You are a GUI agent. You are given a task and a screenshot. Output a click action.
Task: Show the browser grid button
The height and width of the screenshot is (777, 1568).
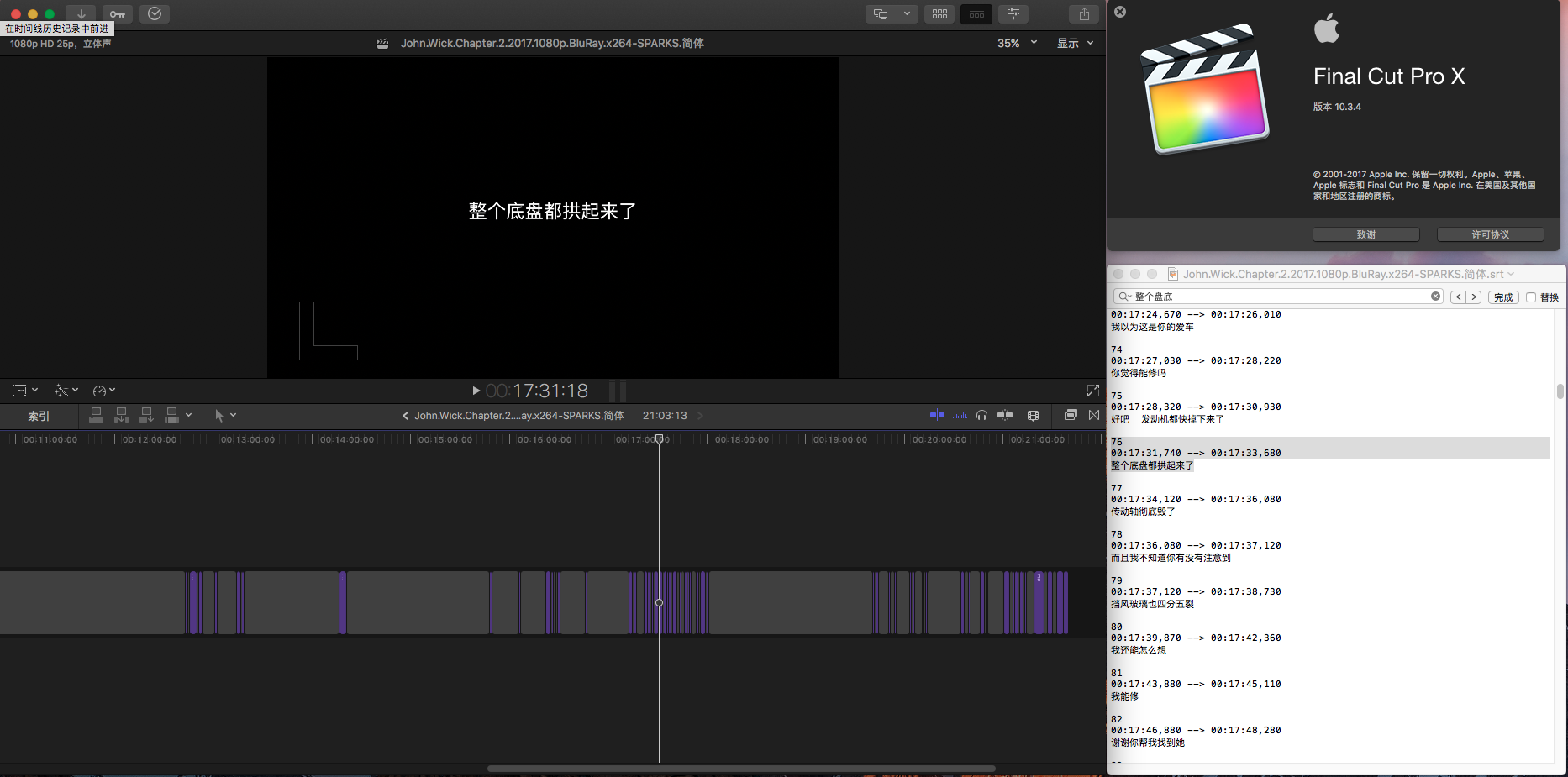(x=939, y=14)
